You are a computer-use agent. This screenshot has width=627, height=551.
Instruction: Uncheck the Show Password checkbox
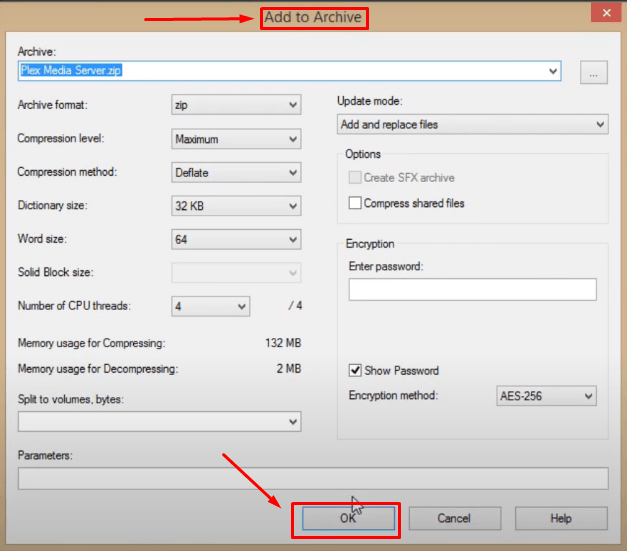click(x=355, y=370)
